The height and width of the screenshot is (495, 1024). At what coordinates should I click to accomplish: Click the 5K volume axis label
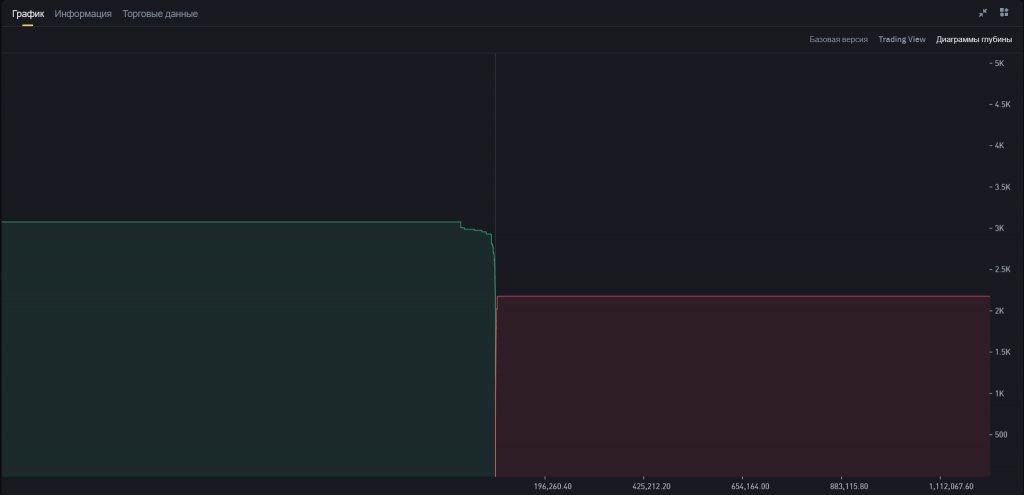[x=998, y=63]
